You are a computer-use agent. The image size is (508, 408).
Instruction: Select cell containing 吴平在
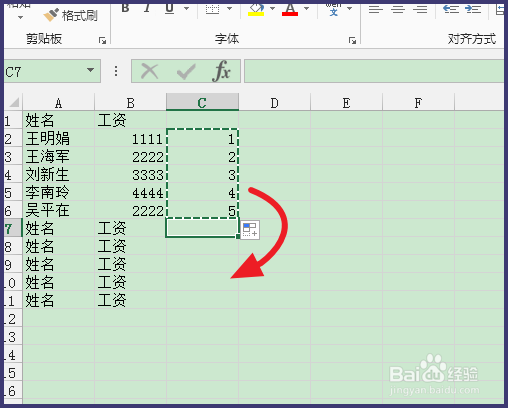(x=59, y=210)
